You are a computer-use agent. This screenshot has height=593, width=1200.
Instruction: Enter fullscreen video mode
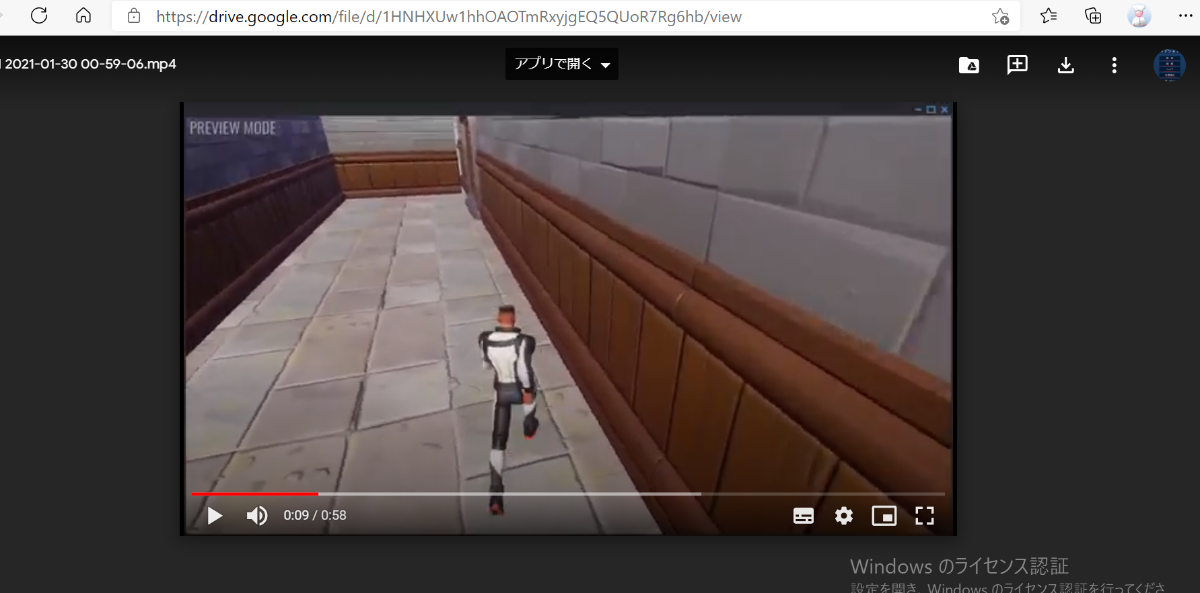pos(925,516)
